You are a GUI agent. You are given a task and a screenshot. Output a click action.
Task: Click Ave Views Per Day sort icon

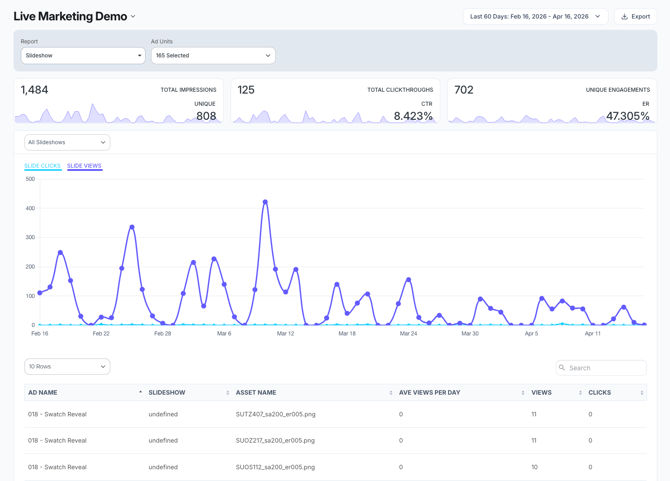[x=523, y=393]
